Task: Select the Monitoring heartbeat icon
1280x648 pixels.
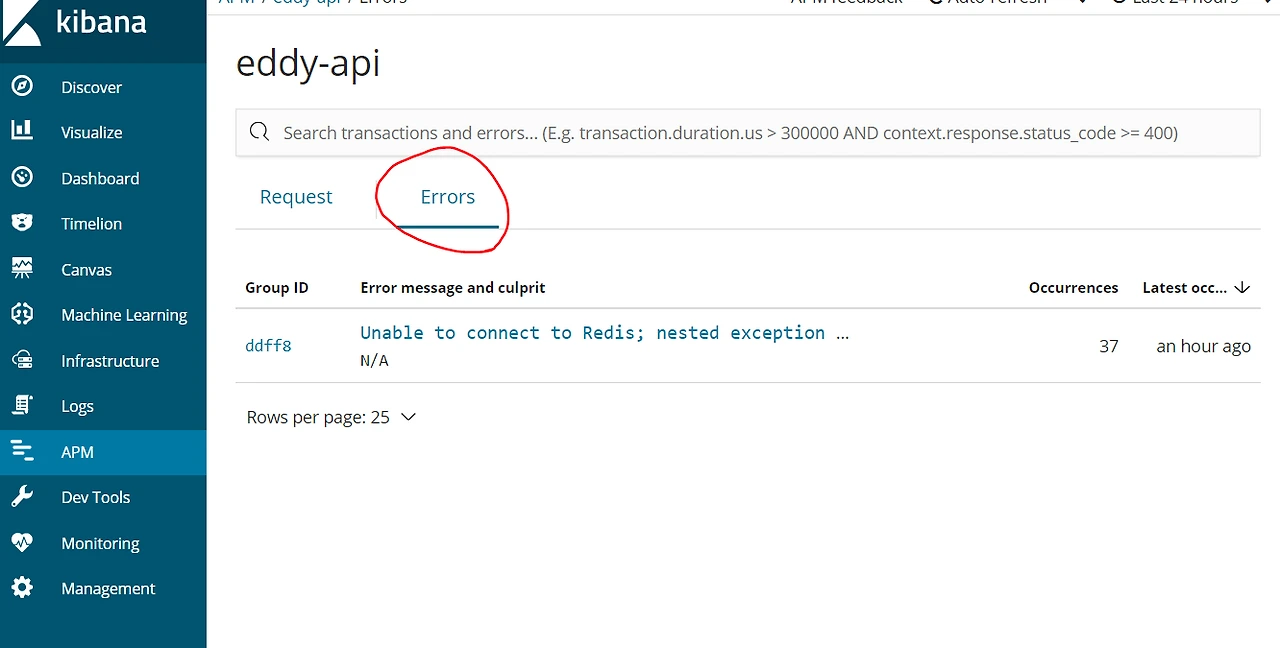Action: (x=22, y=542)
